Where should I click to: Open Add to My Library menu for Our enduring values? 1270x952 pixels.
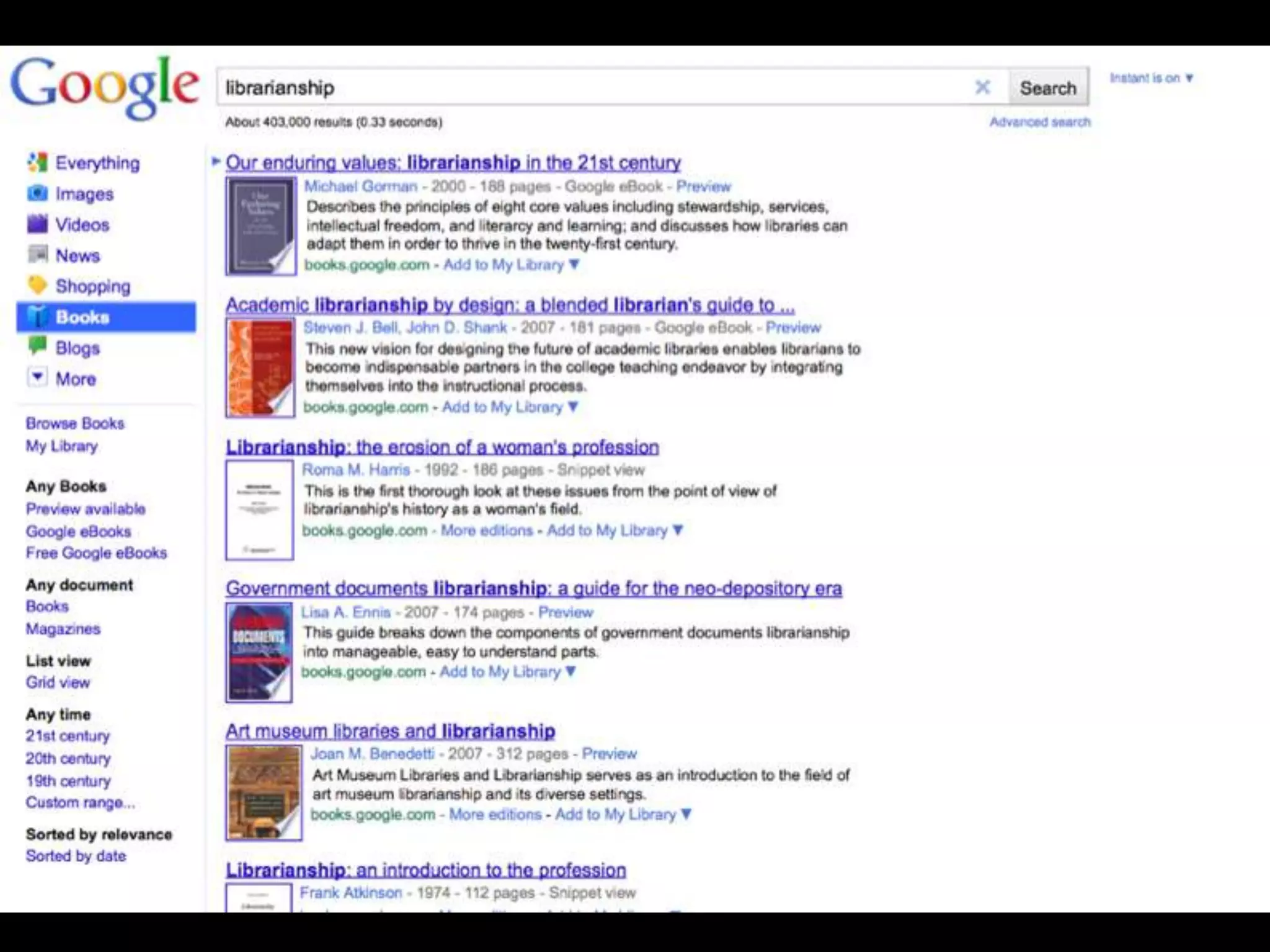(x=574, y=265)
